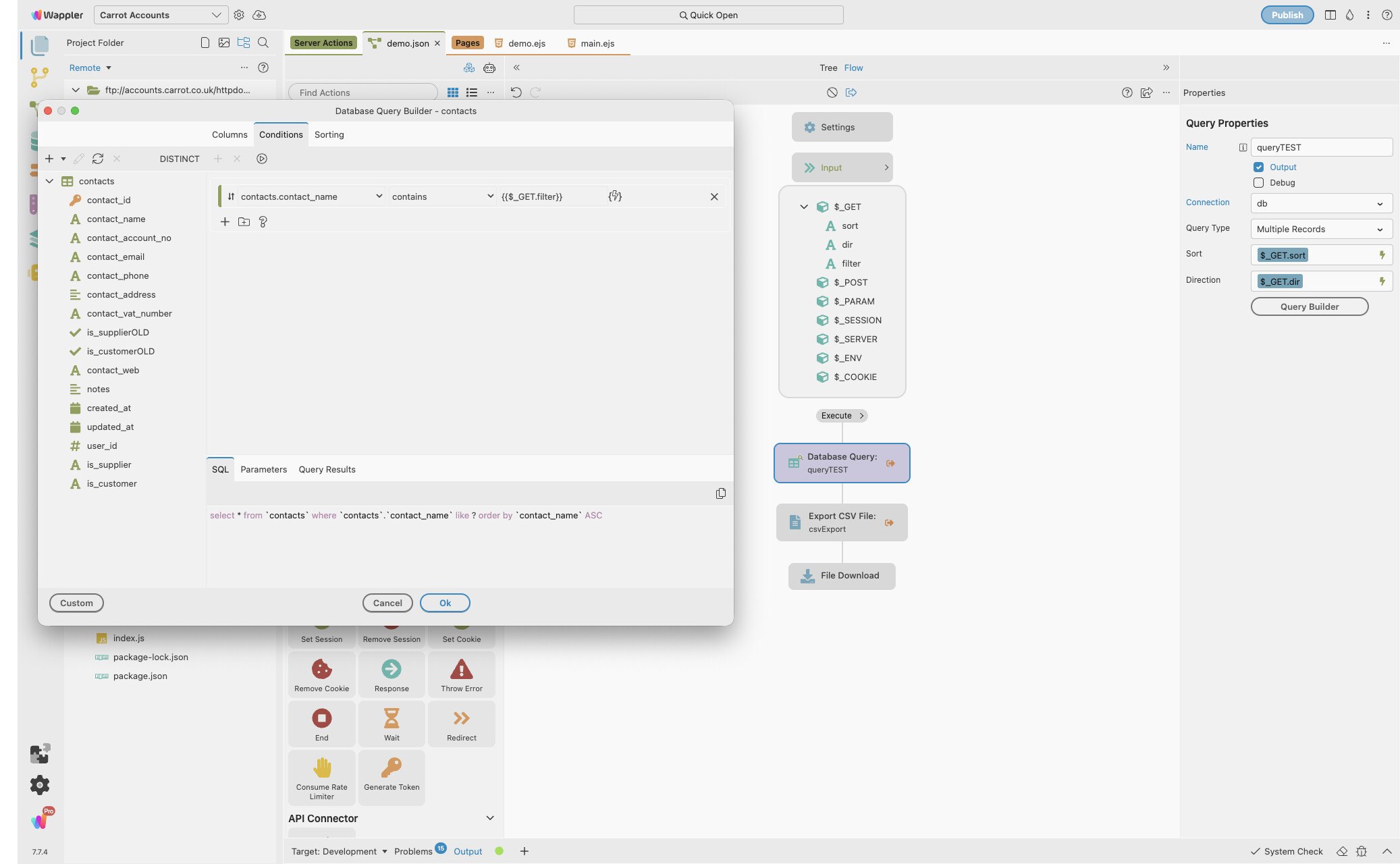Switch to Flow view
This screenshot has width=1400, height=864.
click(853, 67)
